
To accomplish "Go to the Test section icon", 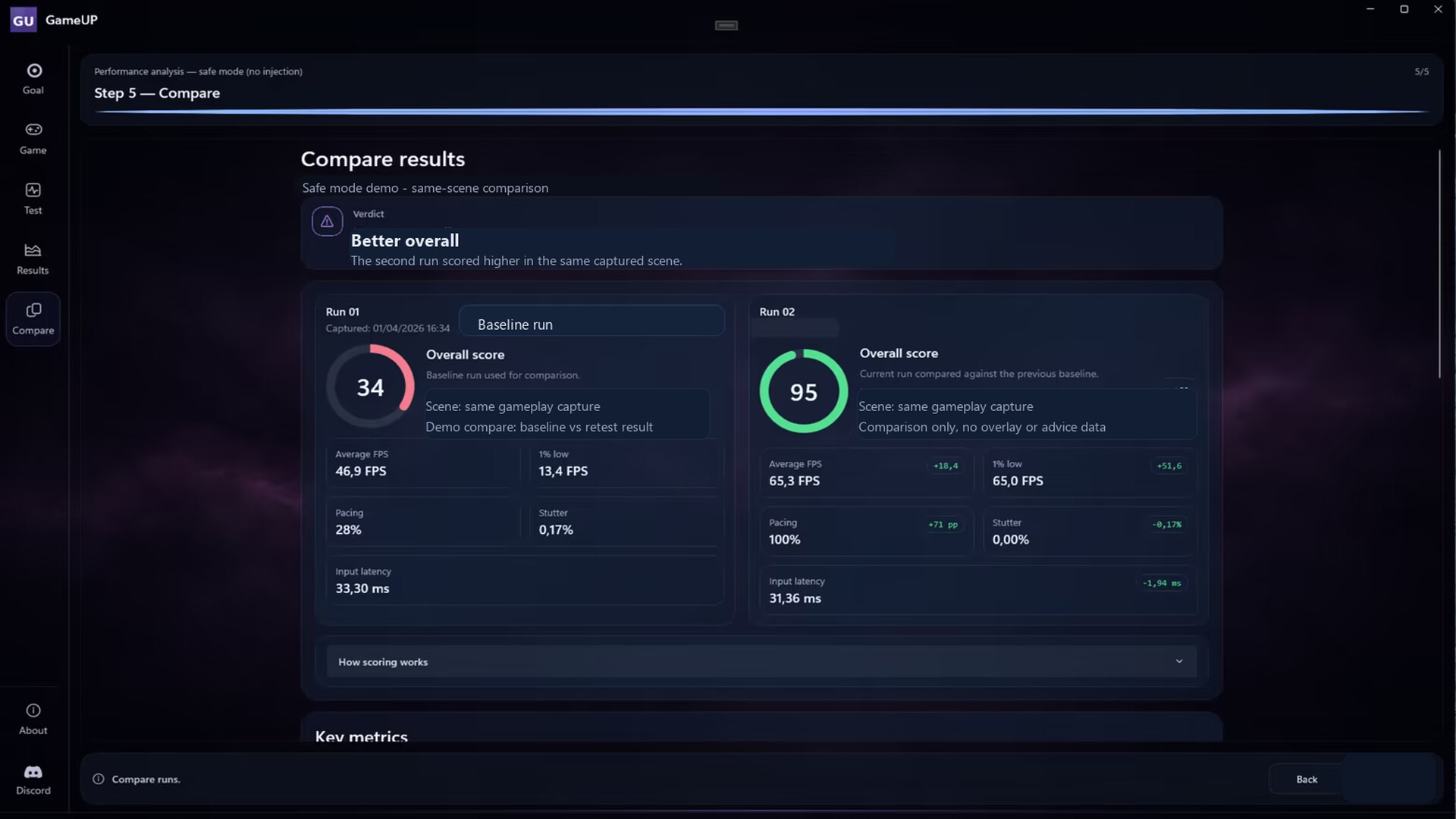I will pyautogui.click(x=33, y=190).
